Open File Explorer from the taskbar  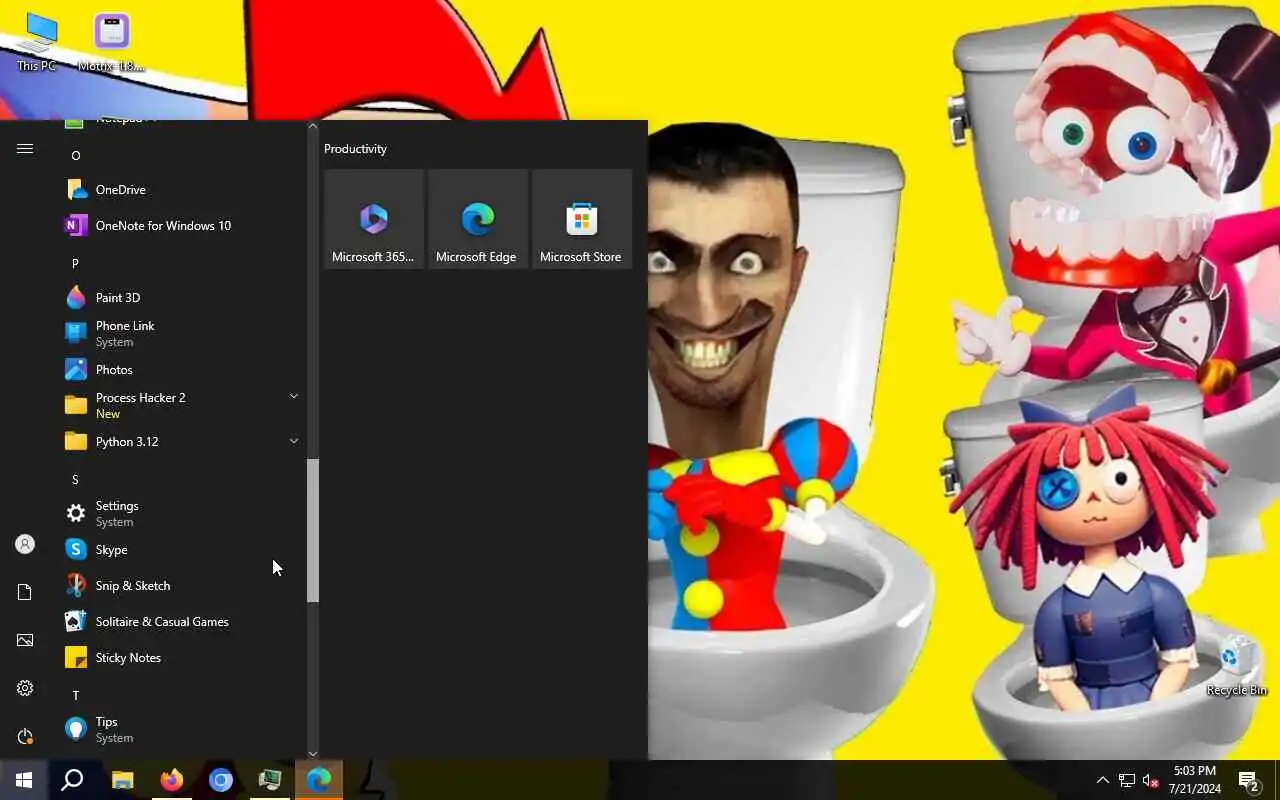pyautogui.click(x=122, y=780)
